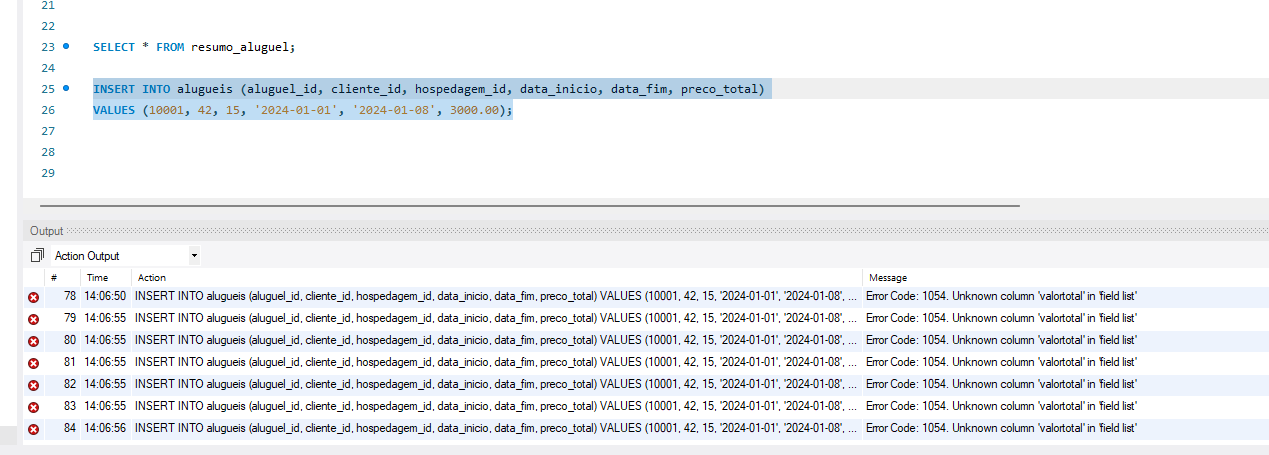
Task: Click the Action column header
Action: 152,277
